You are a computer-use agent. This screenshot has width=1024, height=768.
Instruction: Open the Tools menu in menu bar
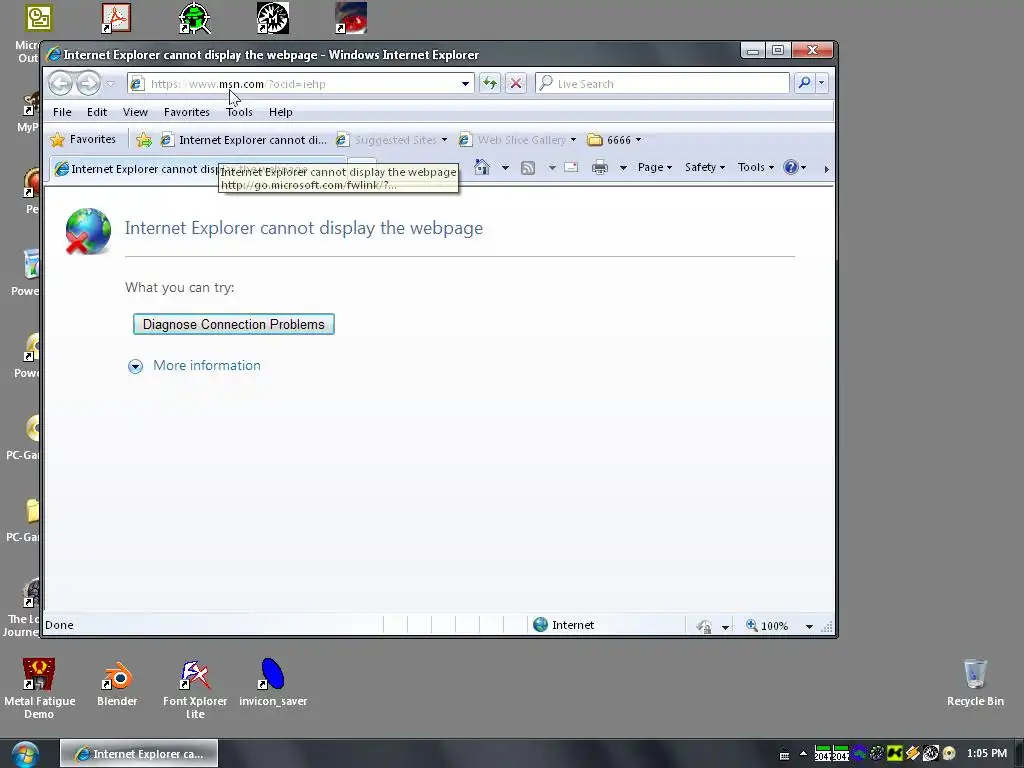point(239,112)
